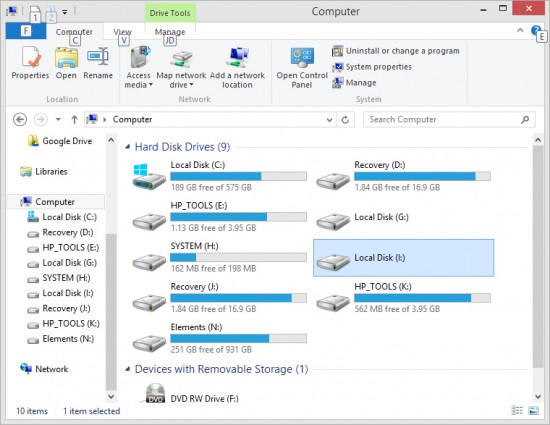This screenshot has height=425, width=550.
Task: Click "189 GB free of 575 GB" text
Action: click(x=211, y=187)
